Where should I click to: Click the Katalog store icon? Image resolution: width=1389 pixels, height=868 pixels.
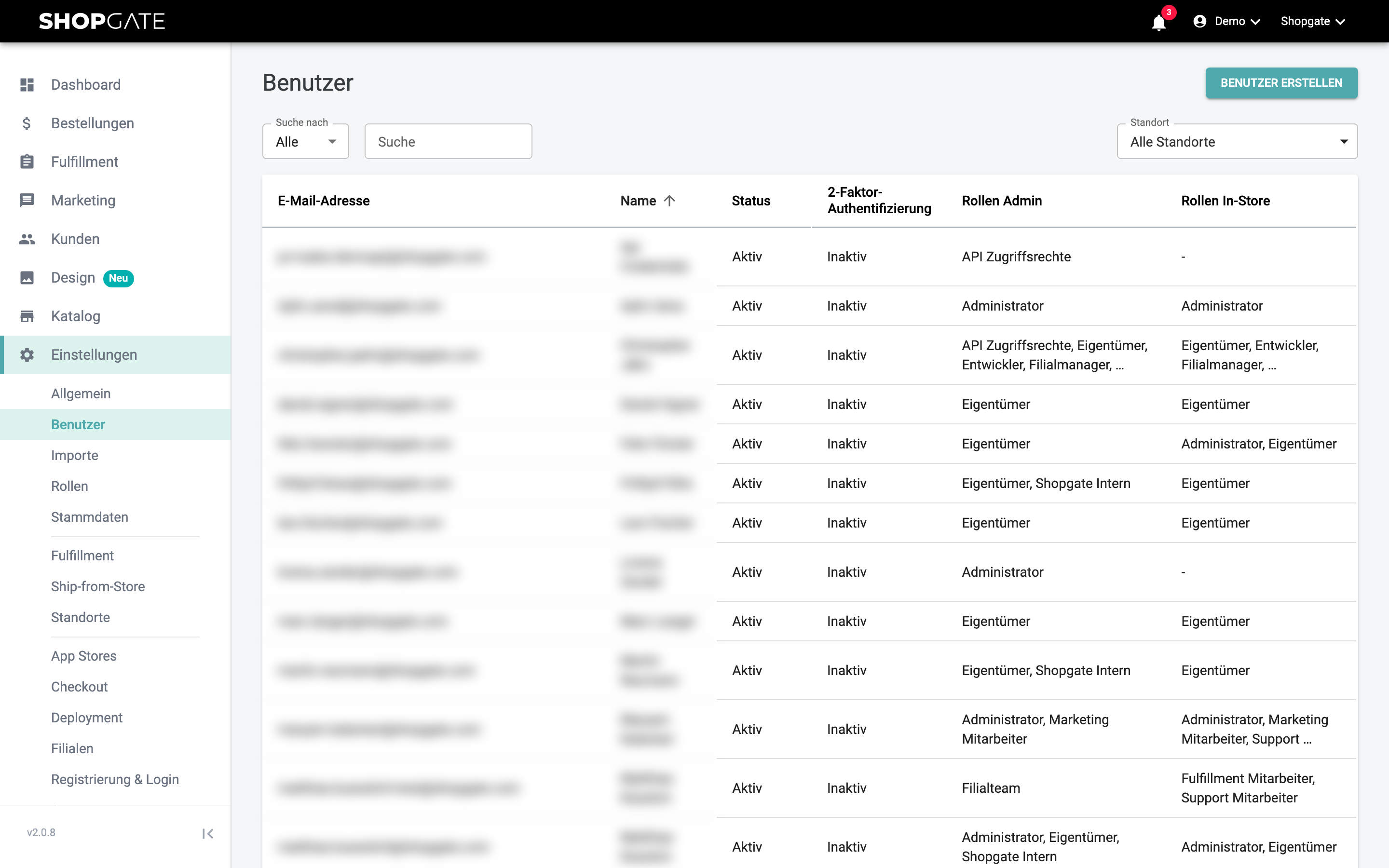(27, 316)
